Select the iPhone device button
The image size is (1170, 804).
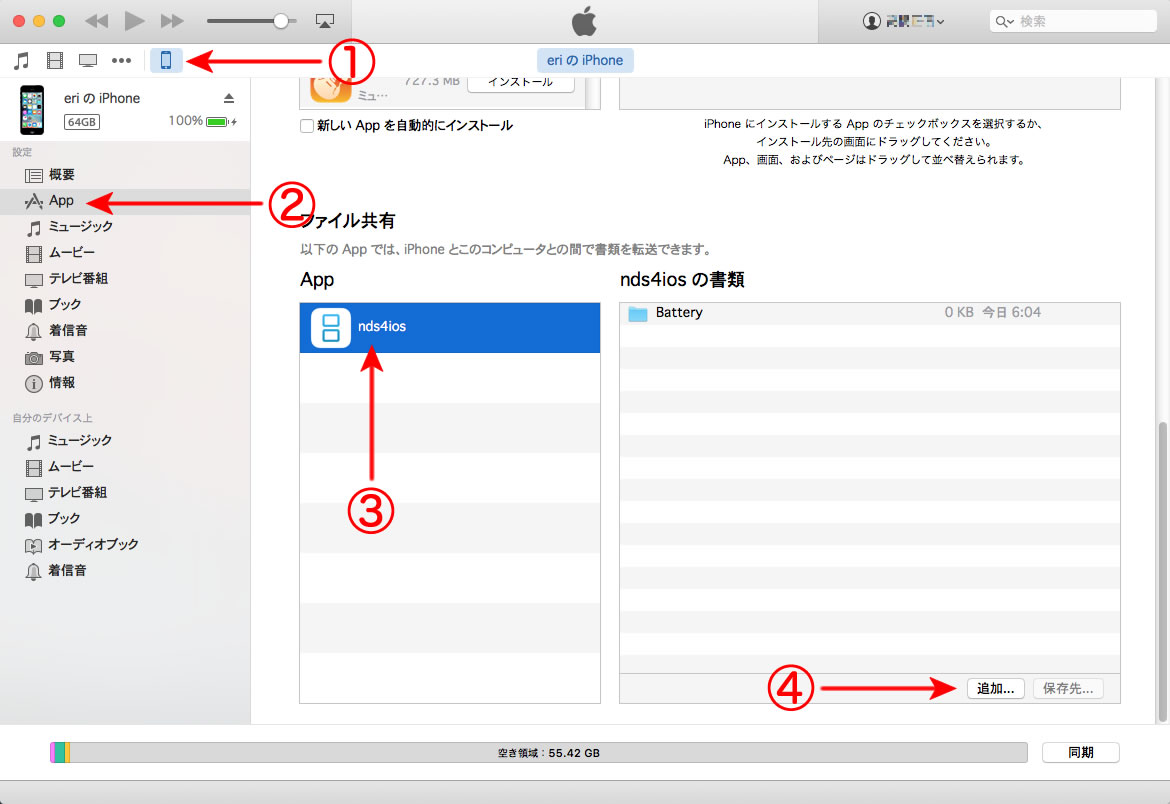pos(166,60)
